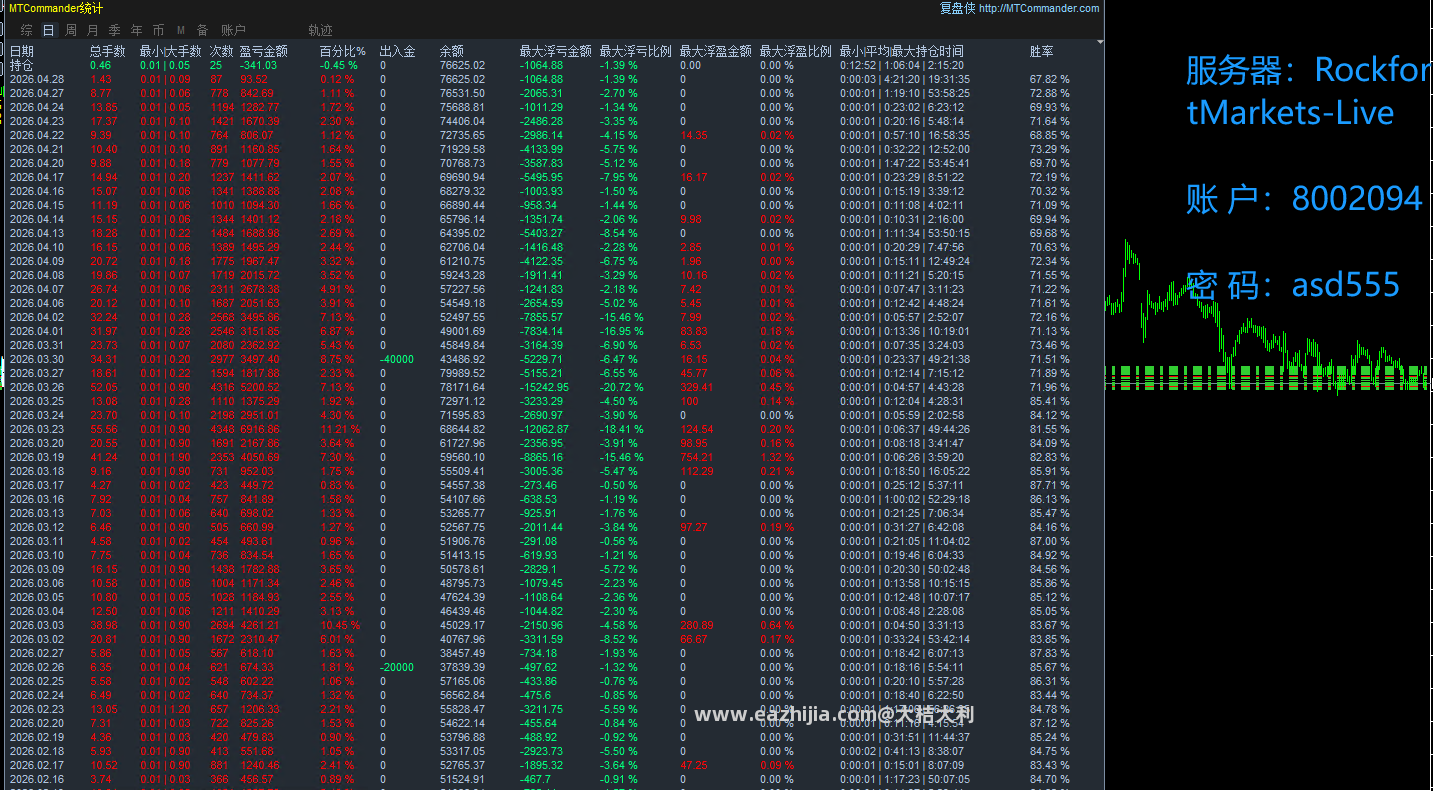Sort by the 总手数 column header
1433x791 pixels.
(108, 51)
